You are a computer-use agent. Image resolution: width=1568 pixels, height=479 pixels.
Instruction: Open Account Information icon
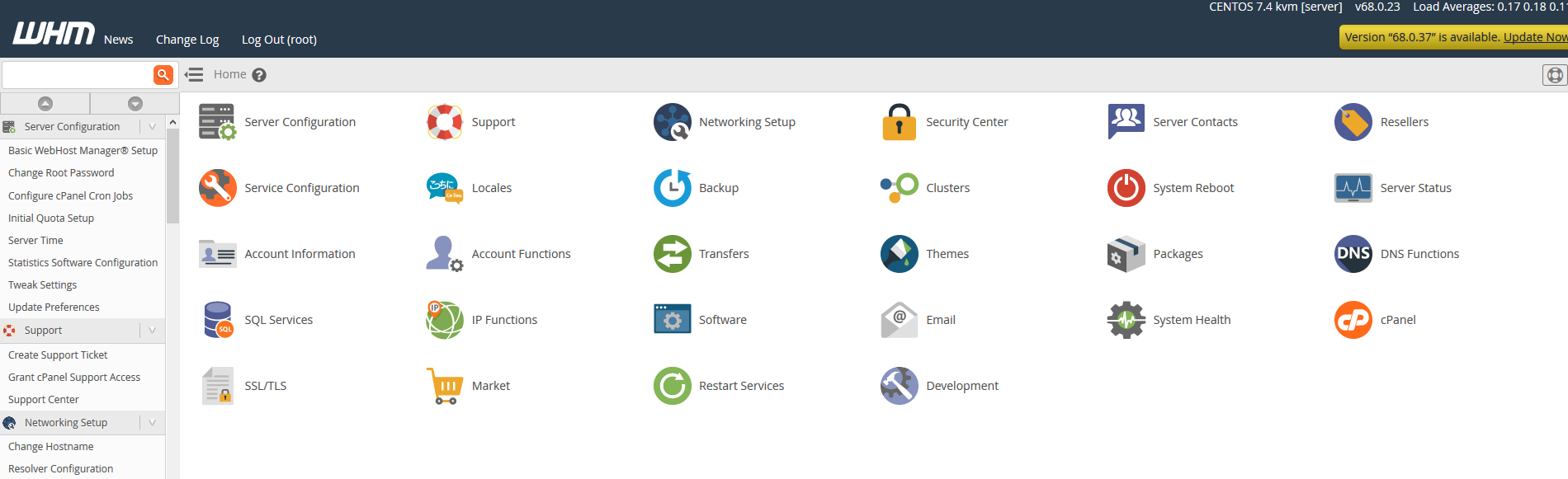pos(218,254)
